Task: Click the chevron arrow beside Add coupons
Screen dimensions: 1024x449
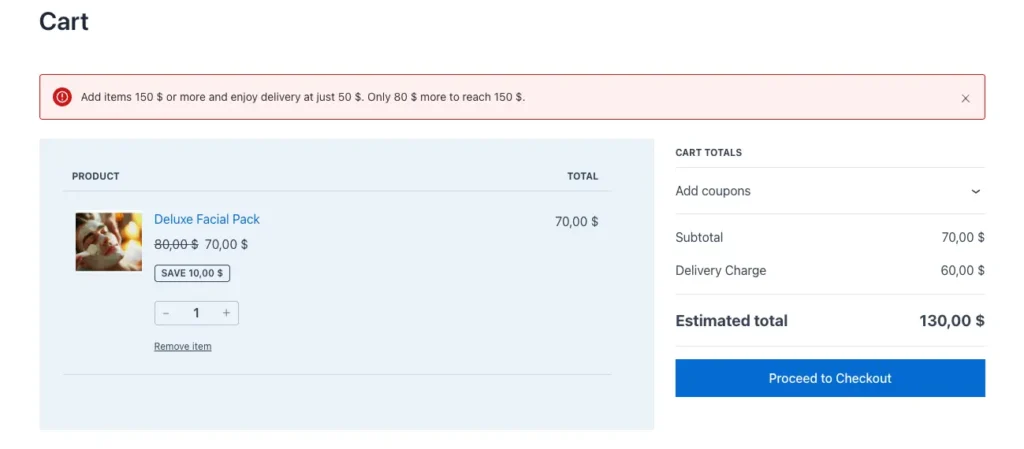Action: pyautogui.click(x=976, y=191)
